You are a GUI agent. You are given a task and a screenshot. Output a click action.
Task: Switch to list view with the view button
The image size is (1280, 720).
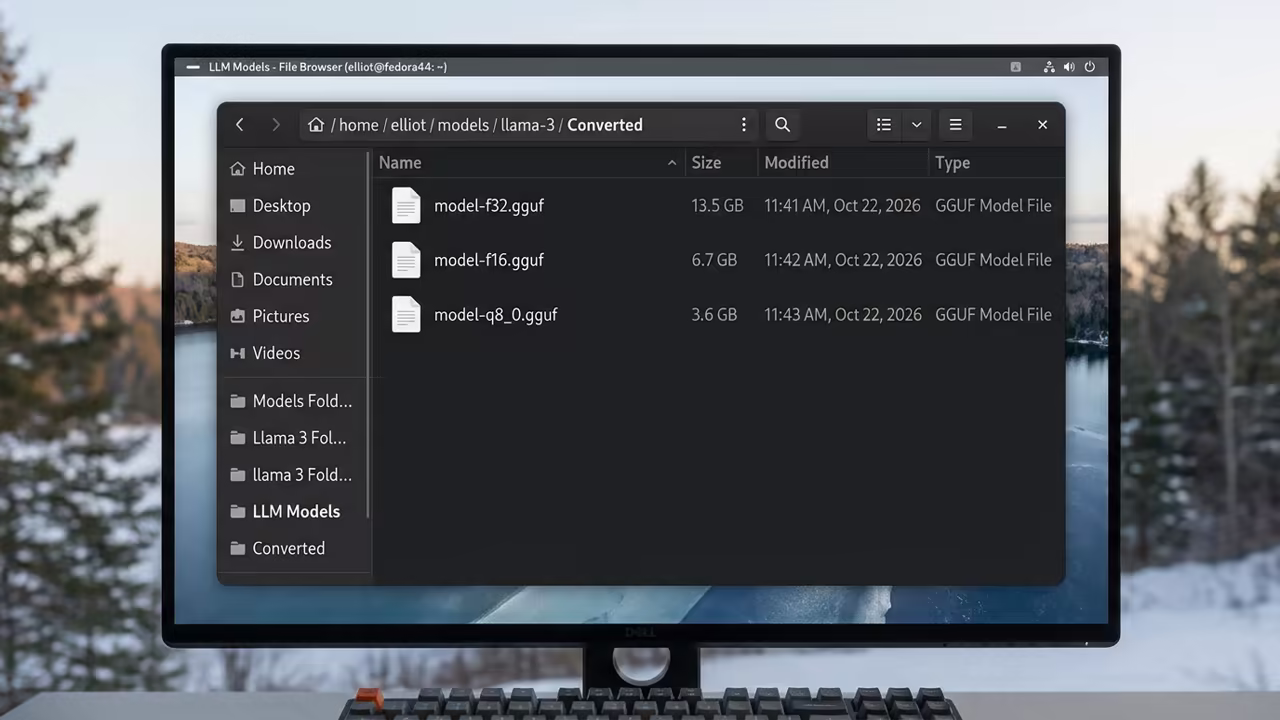coord(884,125)
